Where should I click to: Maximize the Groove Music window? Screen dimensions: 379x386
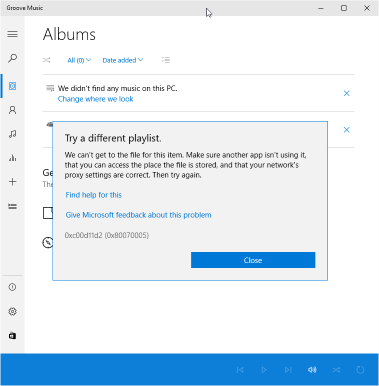point(344,8)
